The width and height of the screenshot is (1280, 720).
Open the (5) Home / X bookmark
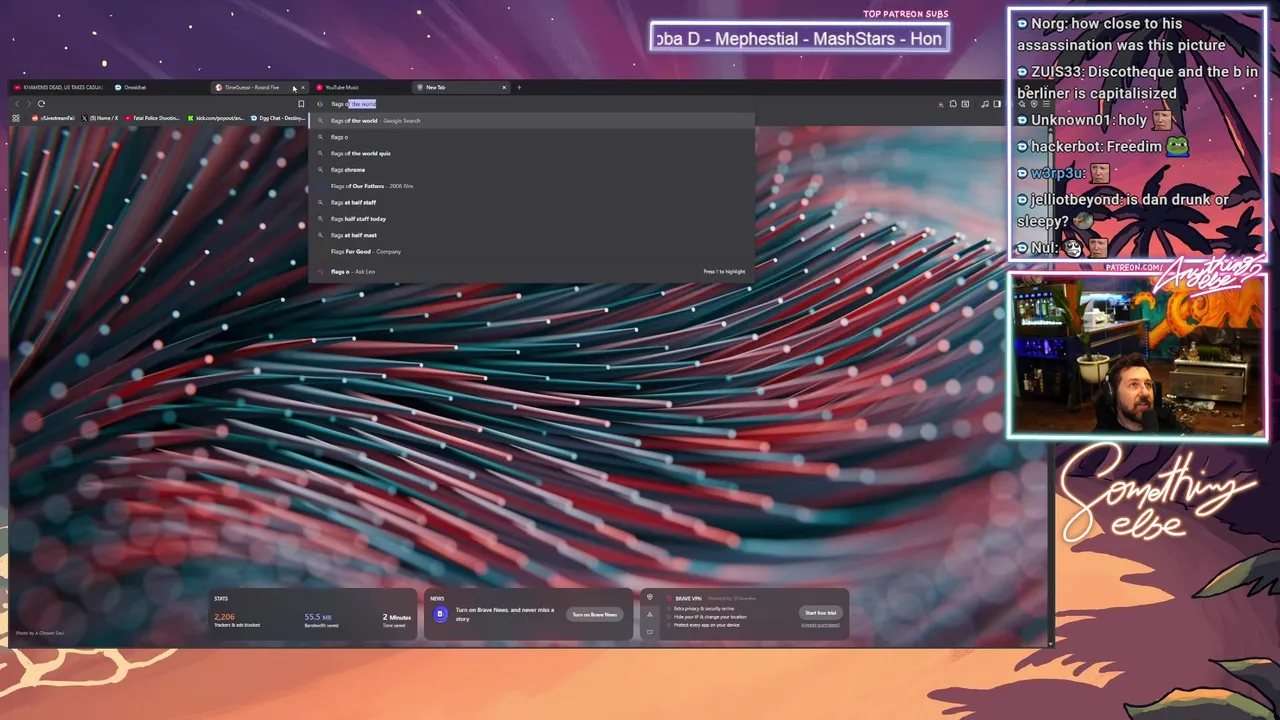point(100,118)
